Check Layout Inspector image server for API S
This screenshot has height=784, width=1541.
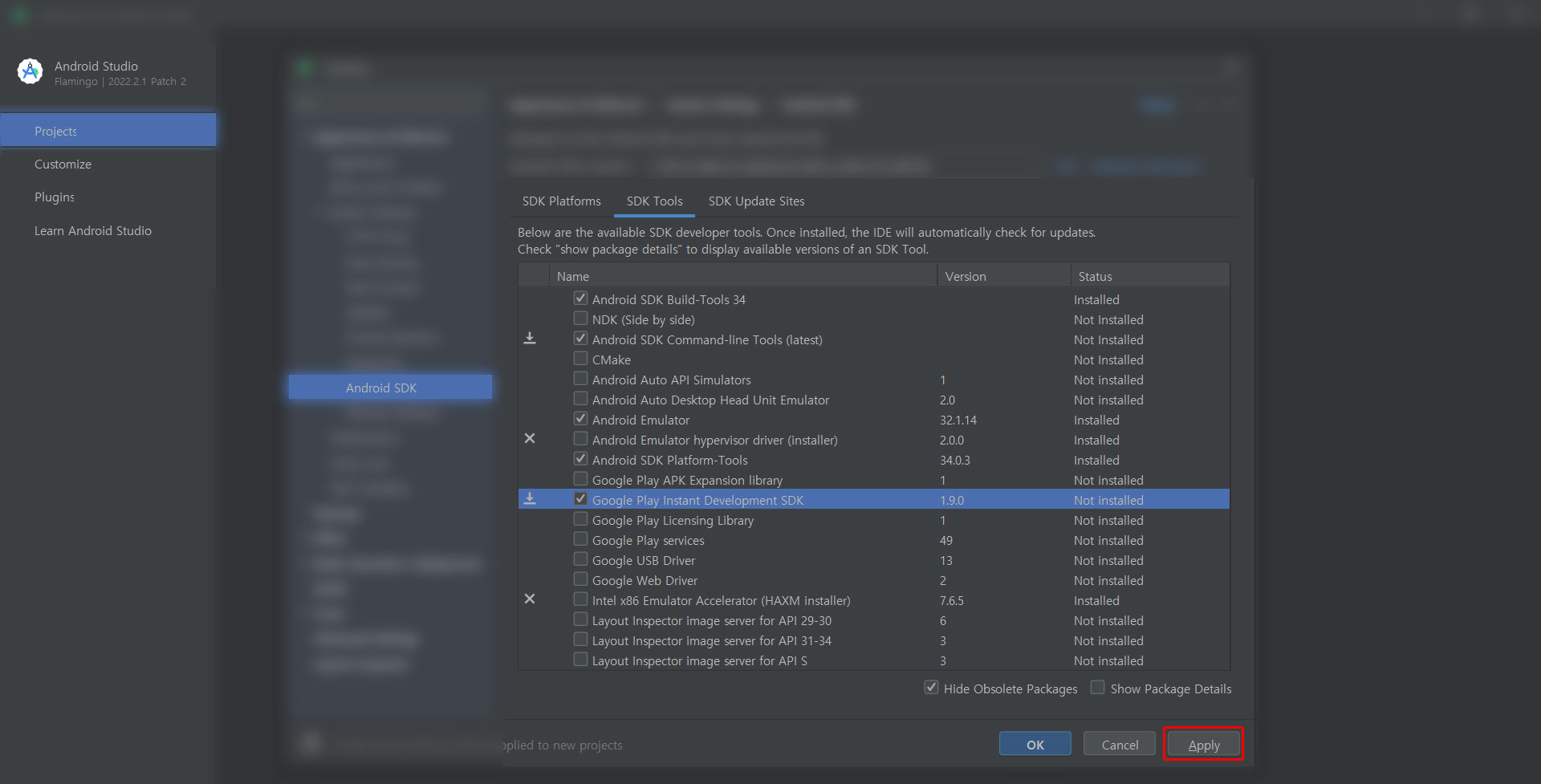[x=580, y=660]
